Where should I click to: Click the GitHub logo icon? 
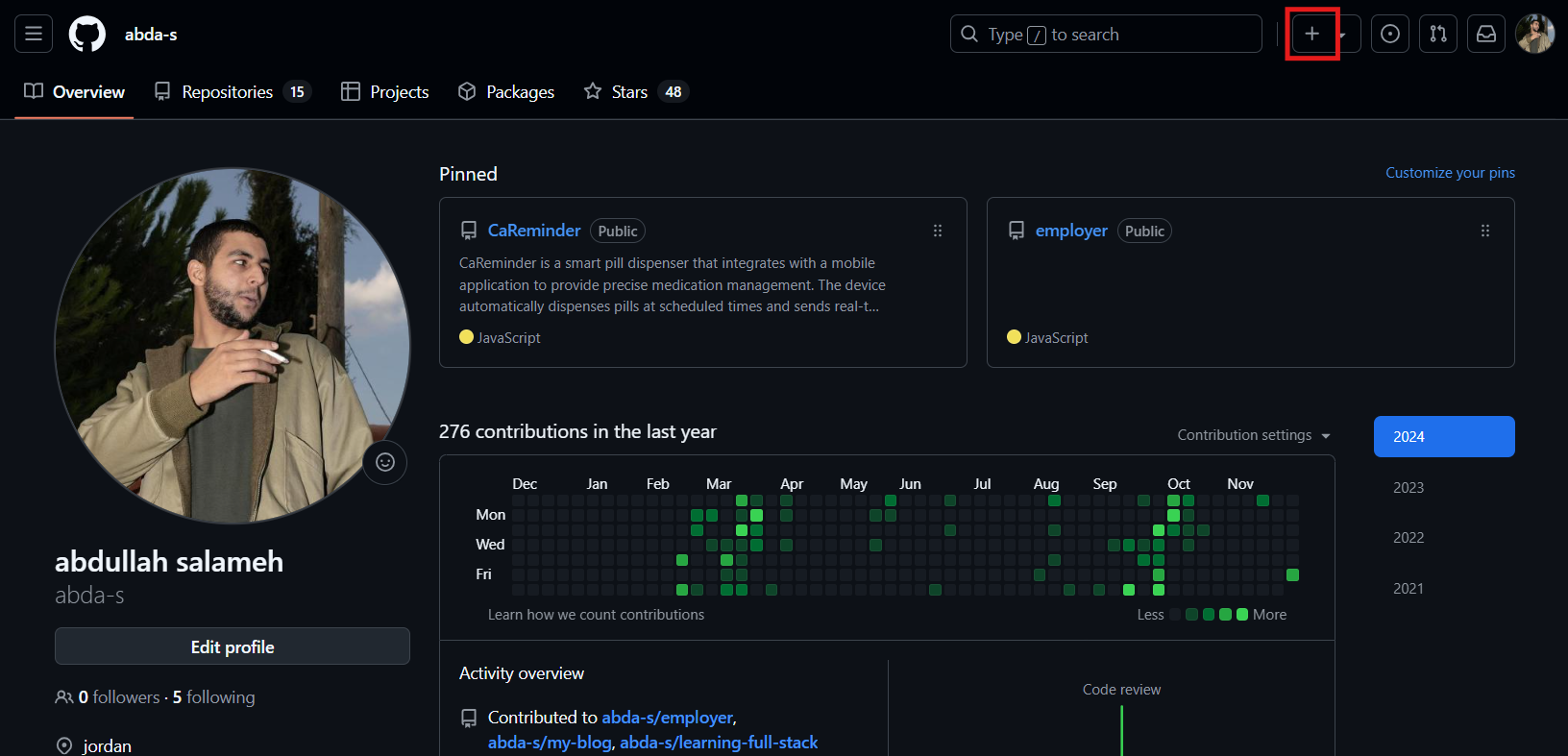(x=87, y=34)
